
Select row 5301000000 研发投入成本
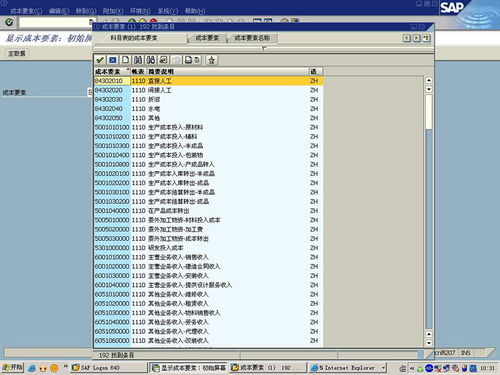point(208,248)
